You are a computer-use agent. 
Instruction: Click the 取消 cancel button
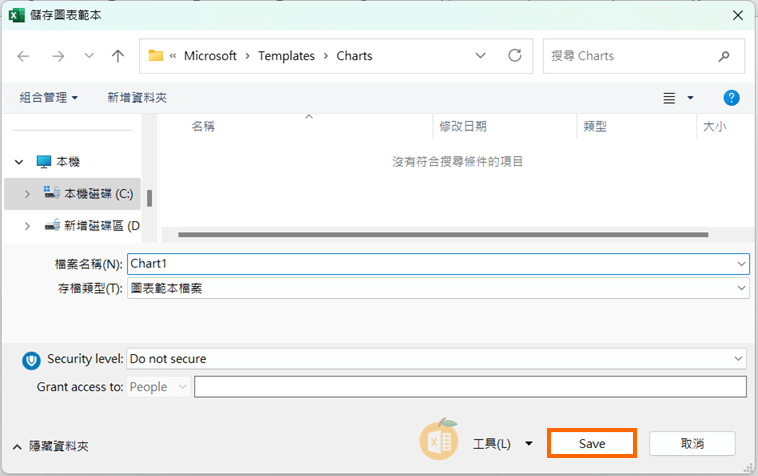click(x=692, y=444)
